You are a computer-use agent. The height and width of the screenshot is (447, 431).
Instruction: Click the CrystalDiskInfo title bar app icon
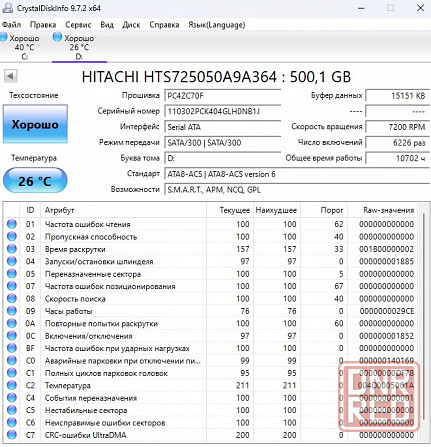tap(7, 8)
